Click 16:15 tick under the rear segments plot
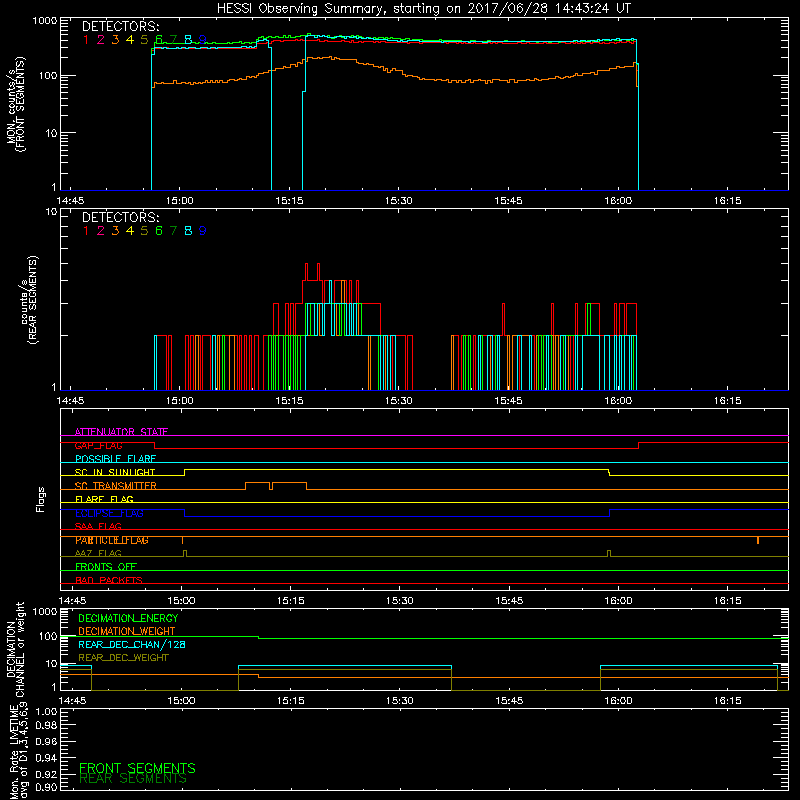This screenshot has height=800, width=800. 728,401
